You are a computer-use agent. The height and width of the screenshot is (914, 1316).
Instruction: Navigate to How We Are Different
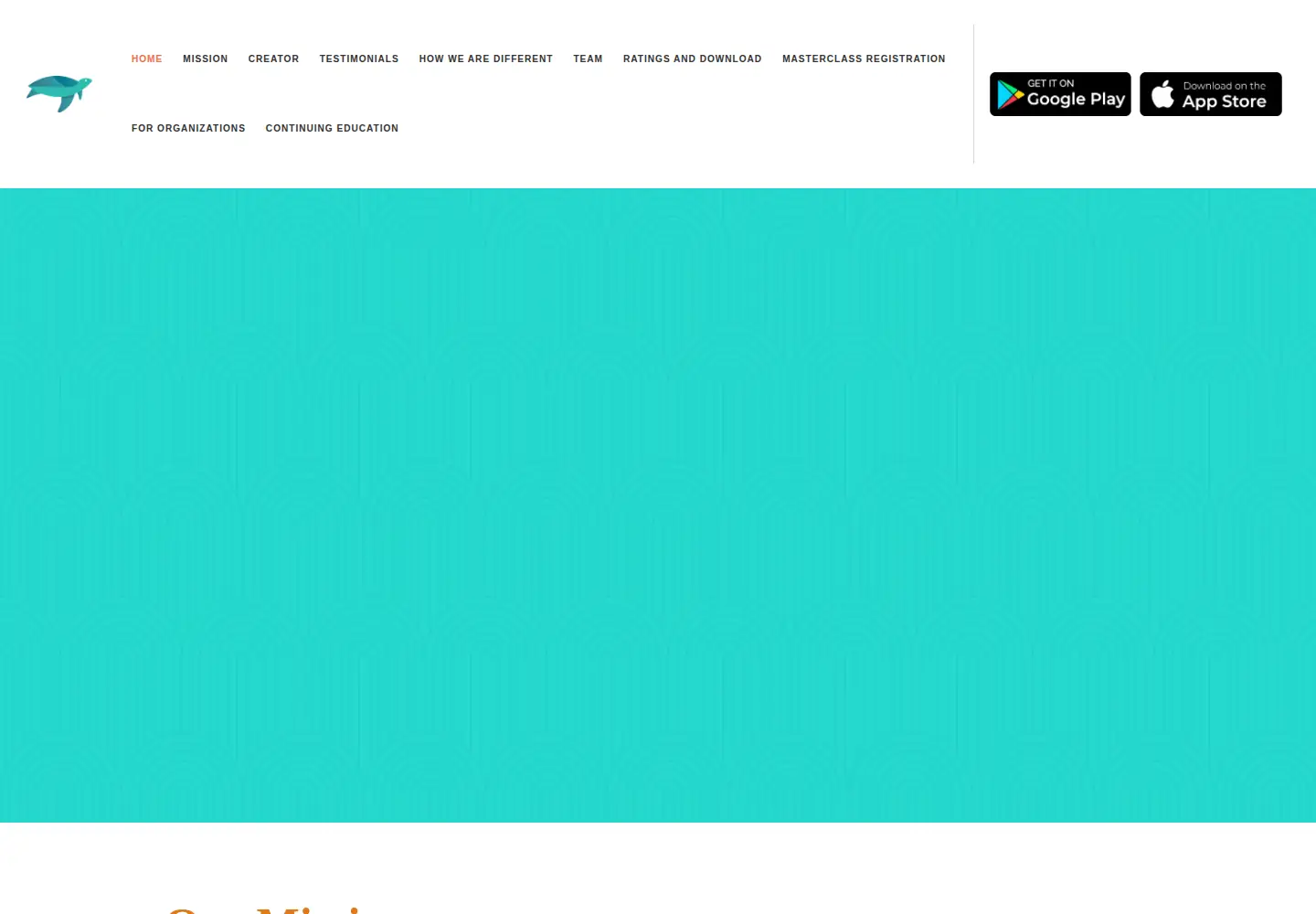(486, 58)
